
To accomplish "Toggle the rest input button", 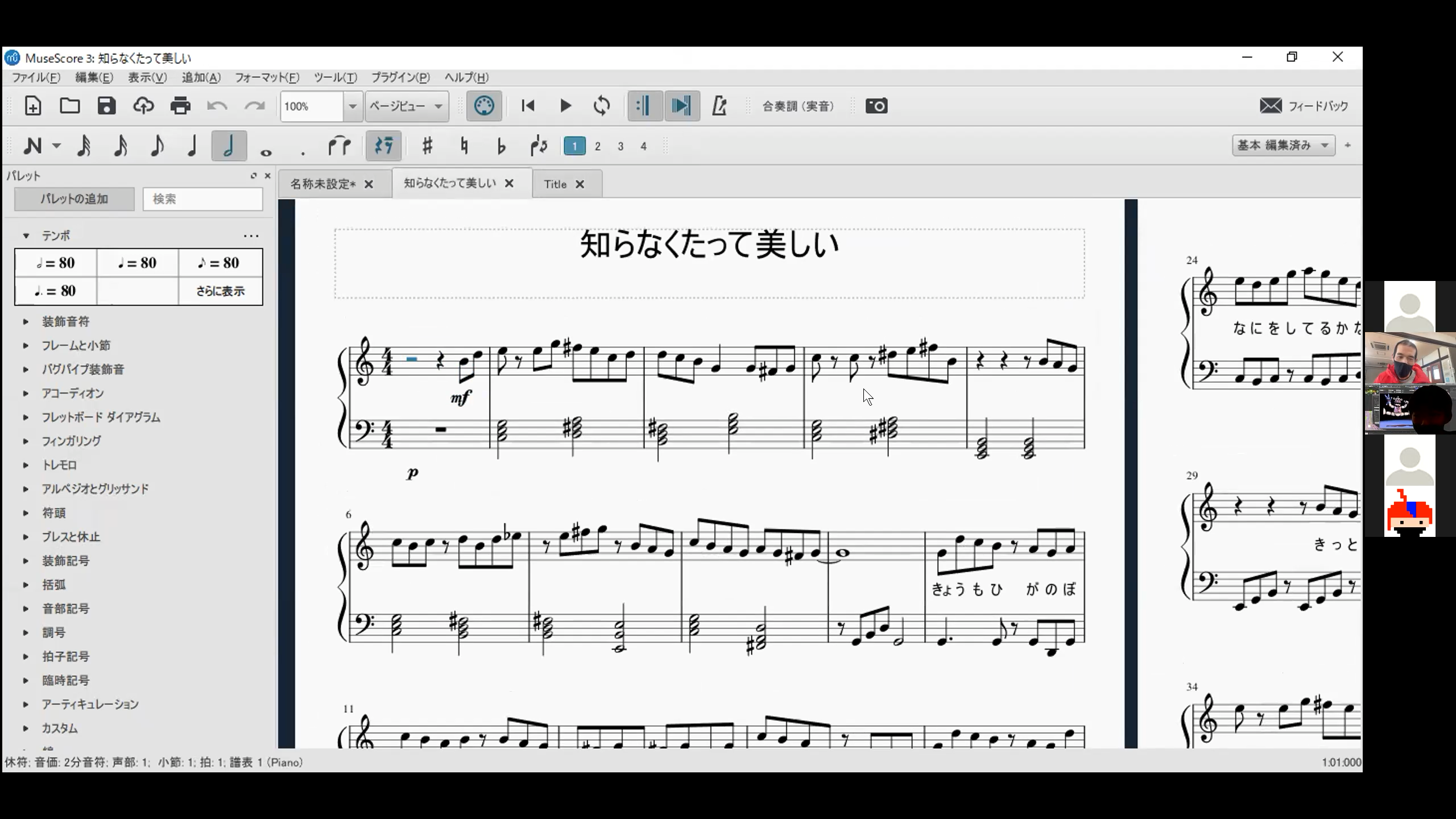I will 384,146.
